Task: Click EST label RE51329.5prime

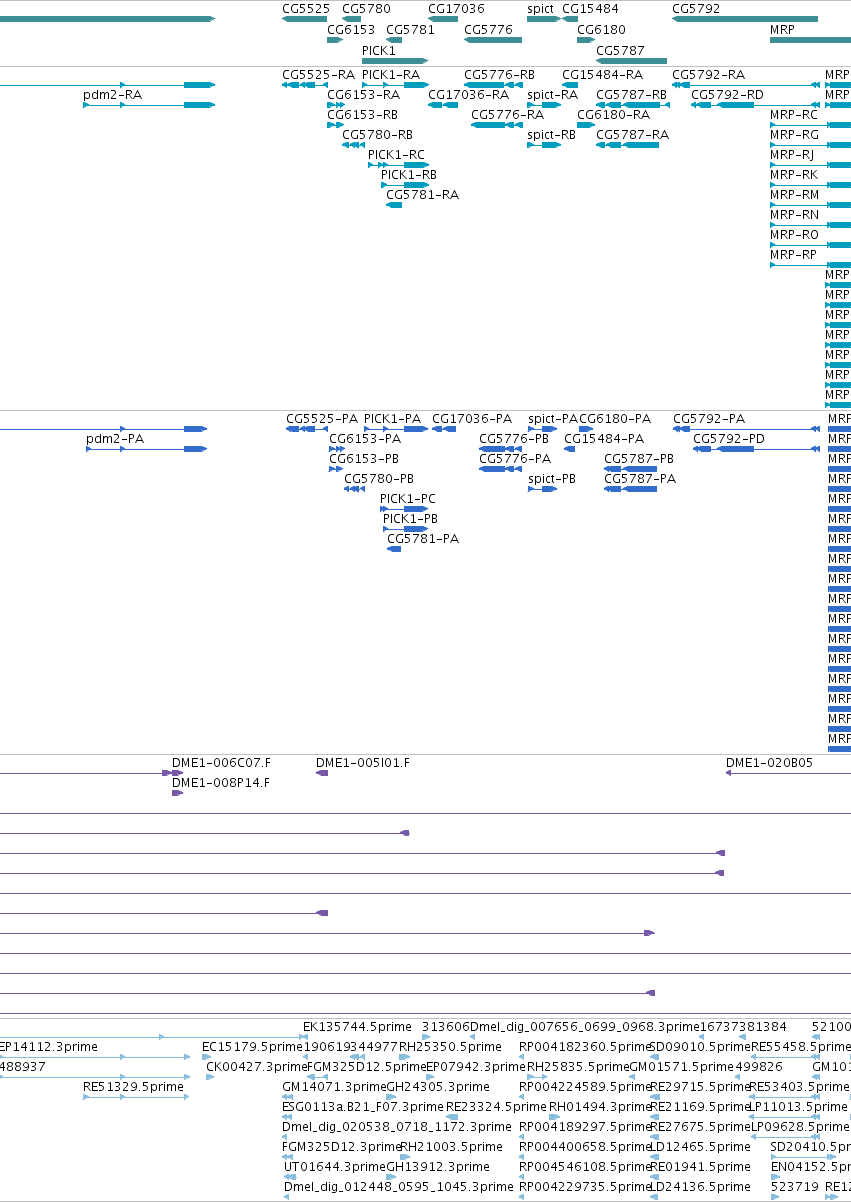Action: 133,1087
